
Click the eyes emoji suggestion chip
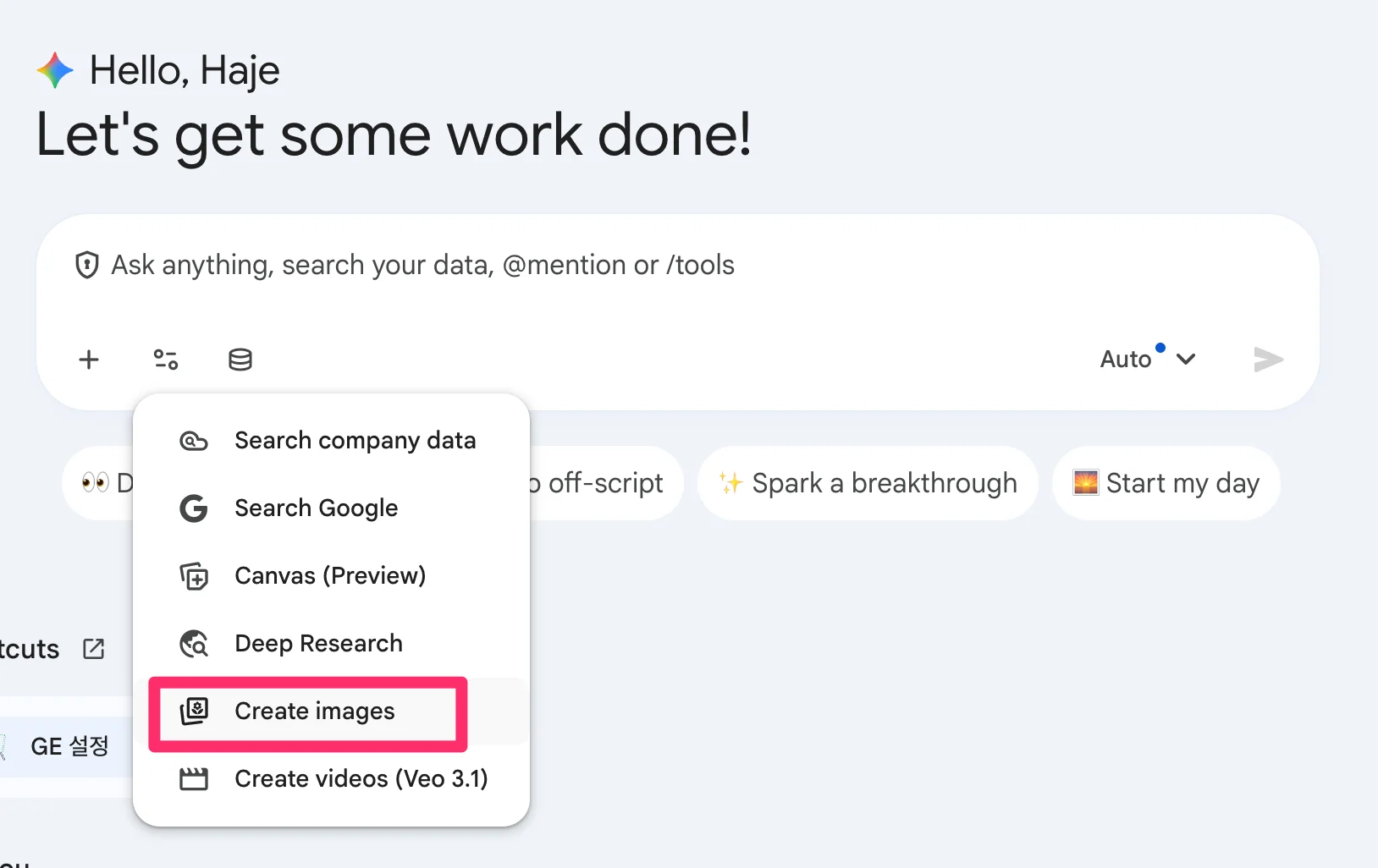click(x=99, y=483)
